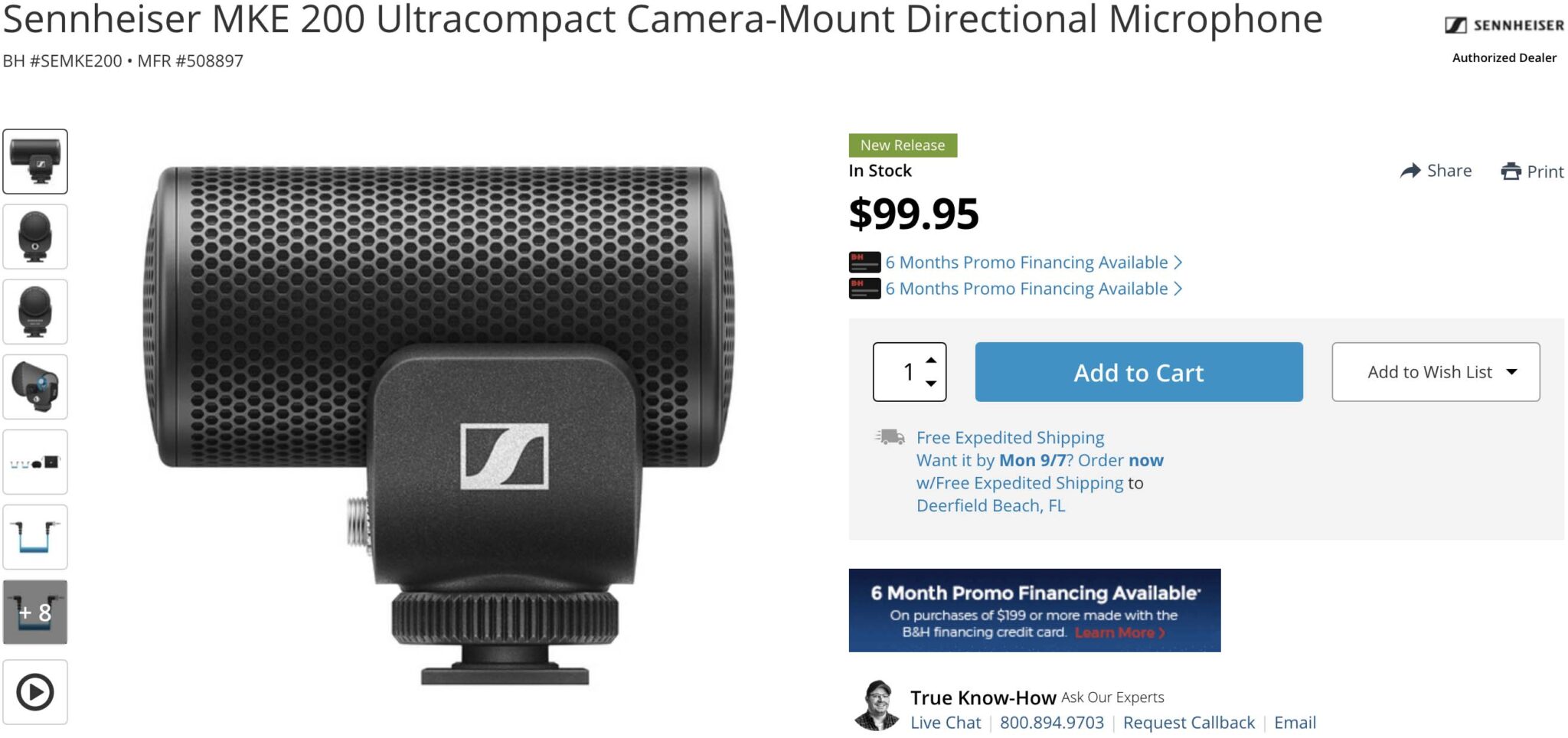Click the quantity input field
This screenshot has height=738, width=1568.
pos(903,372)
